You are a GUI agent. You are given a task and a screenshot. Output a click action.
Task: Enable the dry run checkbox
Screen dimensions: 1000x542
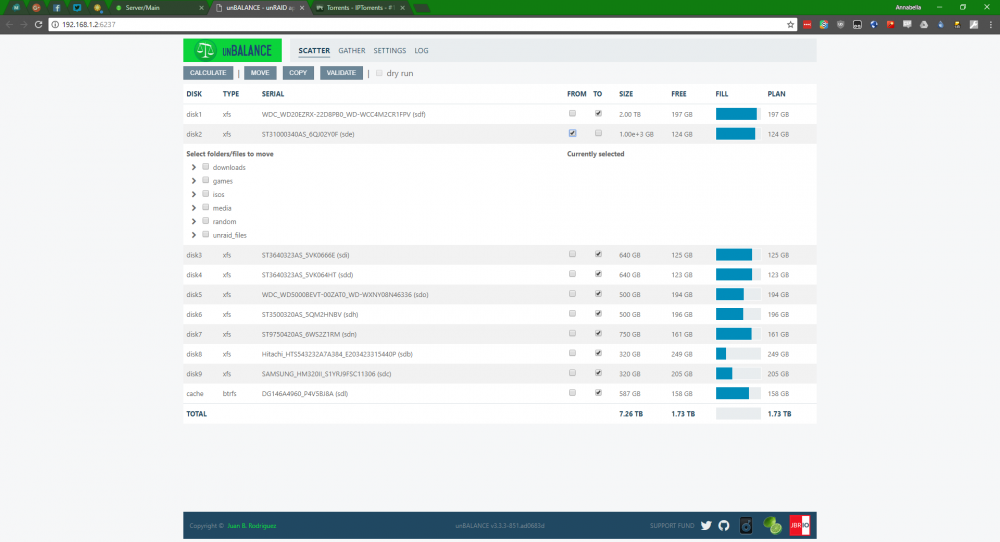(379, 73)
